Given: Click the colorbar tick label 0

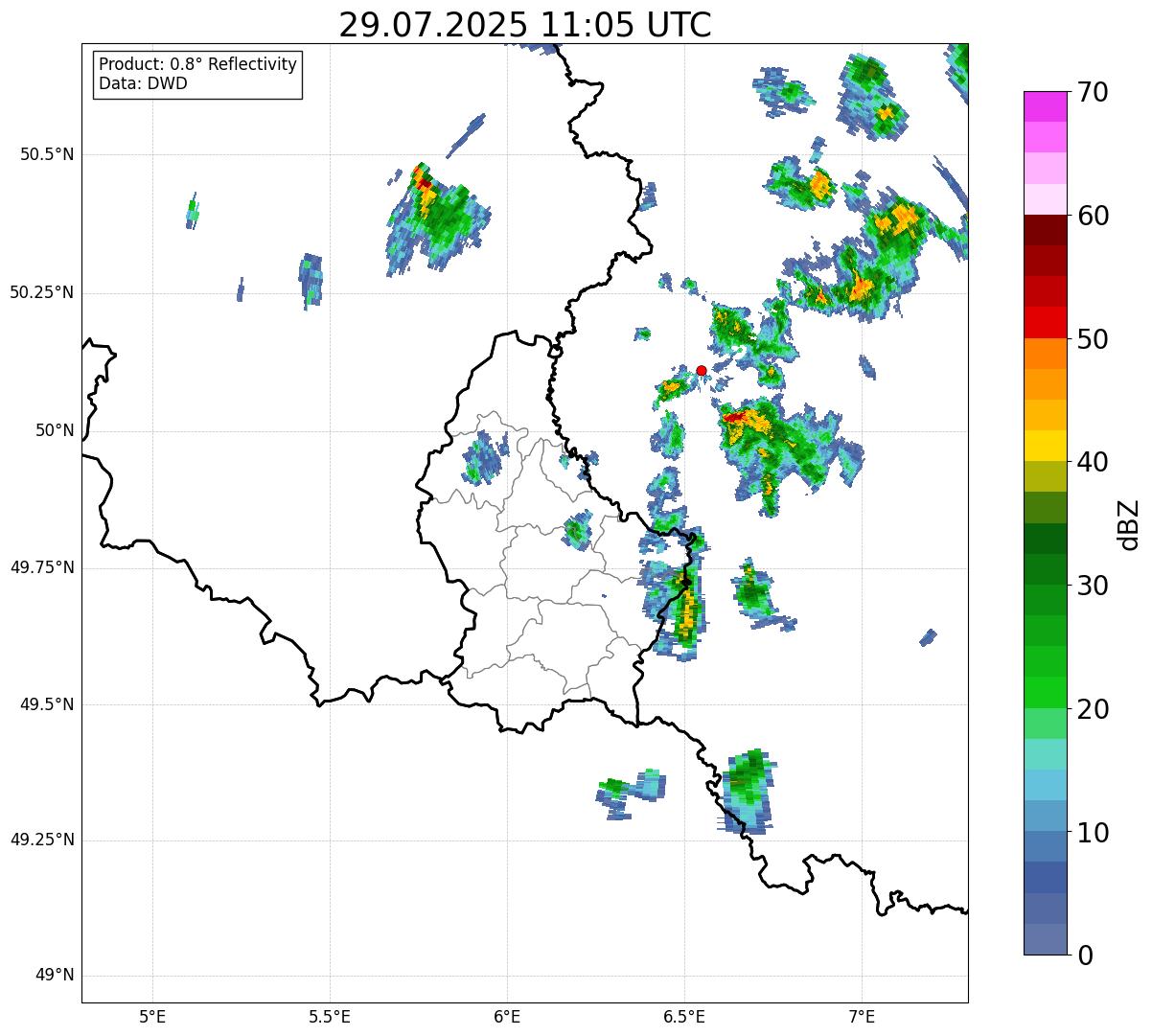Looking at the screenshot, I should [x=1085, y=955].
